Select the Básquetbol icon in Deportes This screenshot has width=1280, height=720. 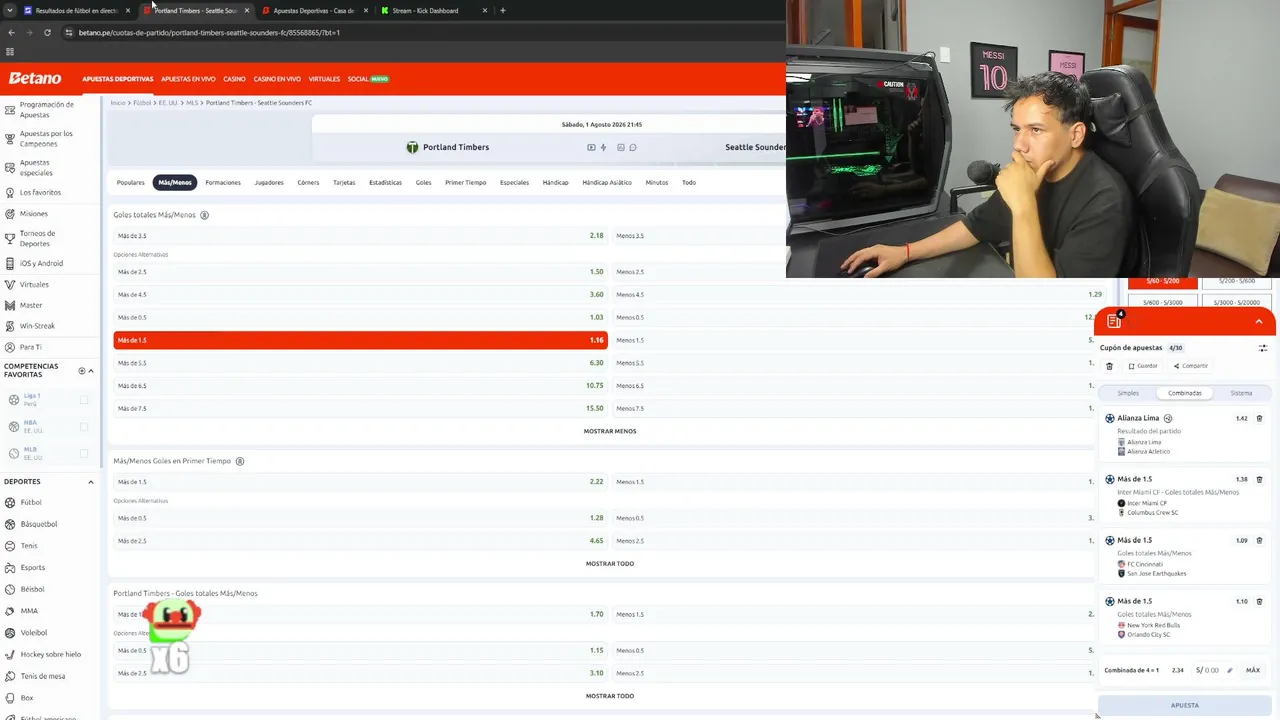[x=10, y=524]
